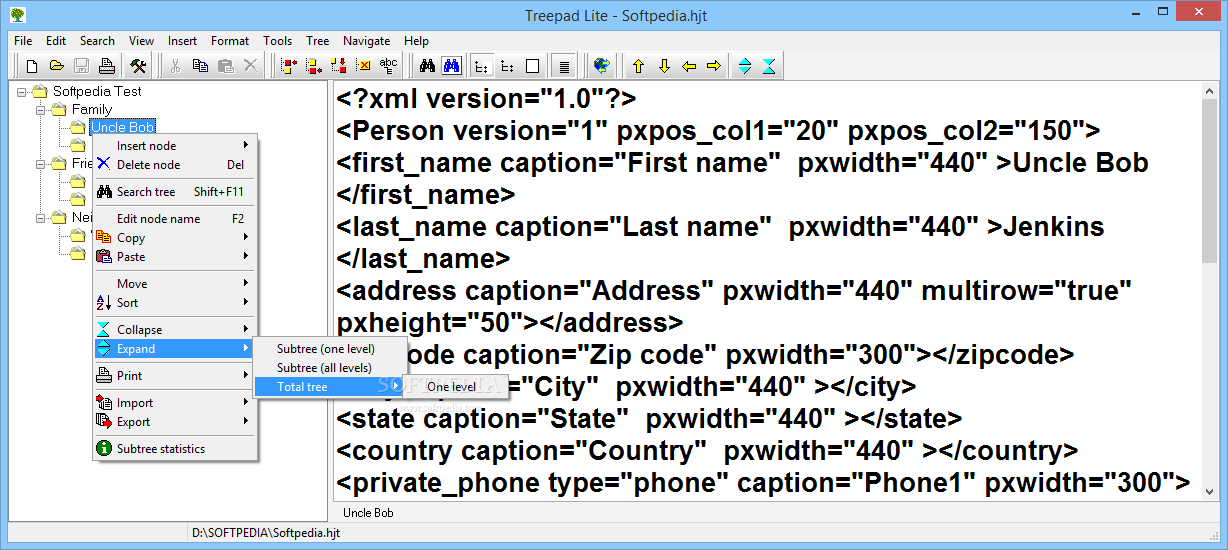Toggle word wrap with the lines icon
The image size is (1228, 550).
(x=564, y=66)
